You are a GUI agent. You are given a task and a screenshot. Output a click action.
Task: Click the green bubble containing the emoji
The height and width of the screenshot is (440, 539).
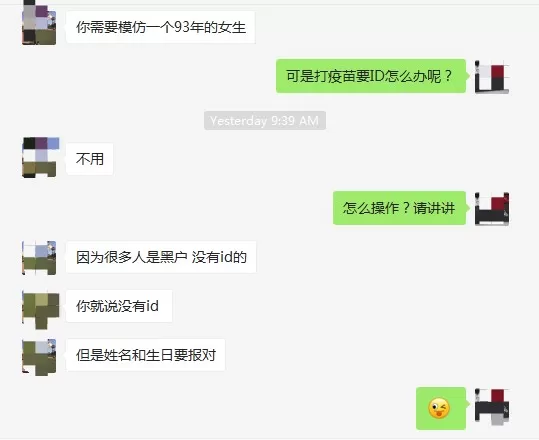(441, 408)
